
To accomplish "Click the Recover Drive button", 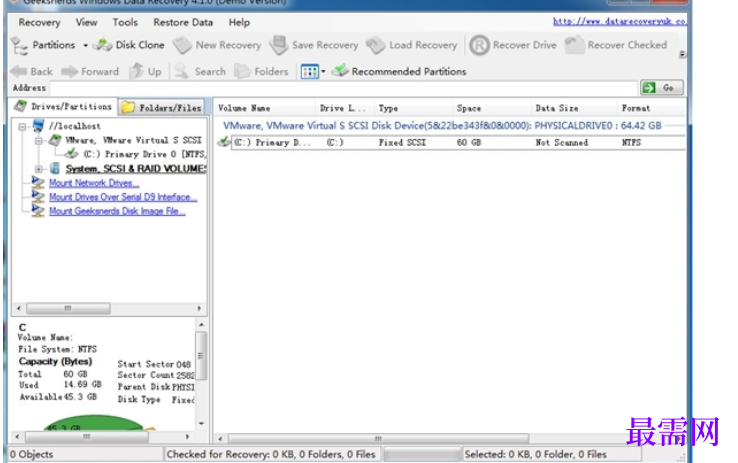I will click(x=513, y=45).
